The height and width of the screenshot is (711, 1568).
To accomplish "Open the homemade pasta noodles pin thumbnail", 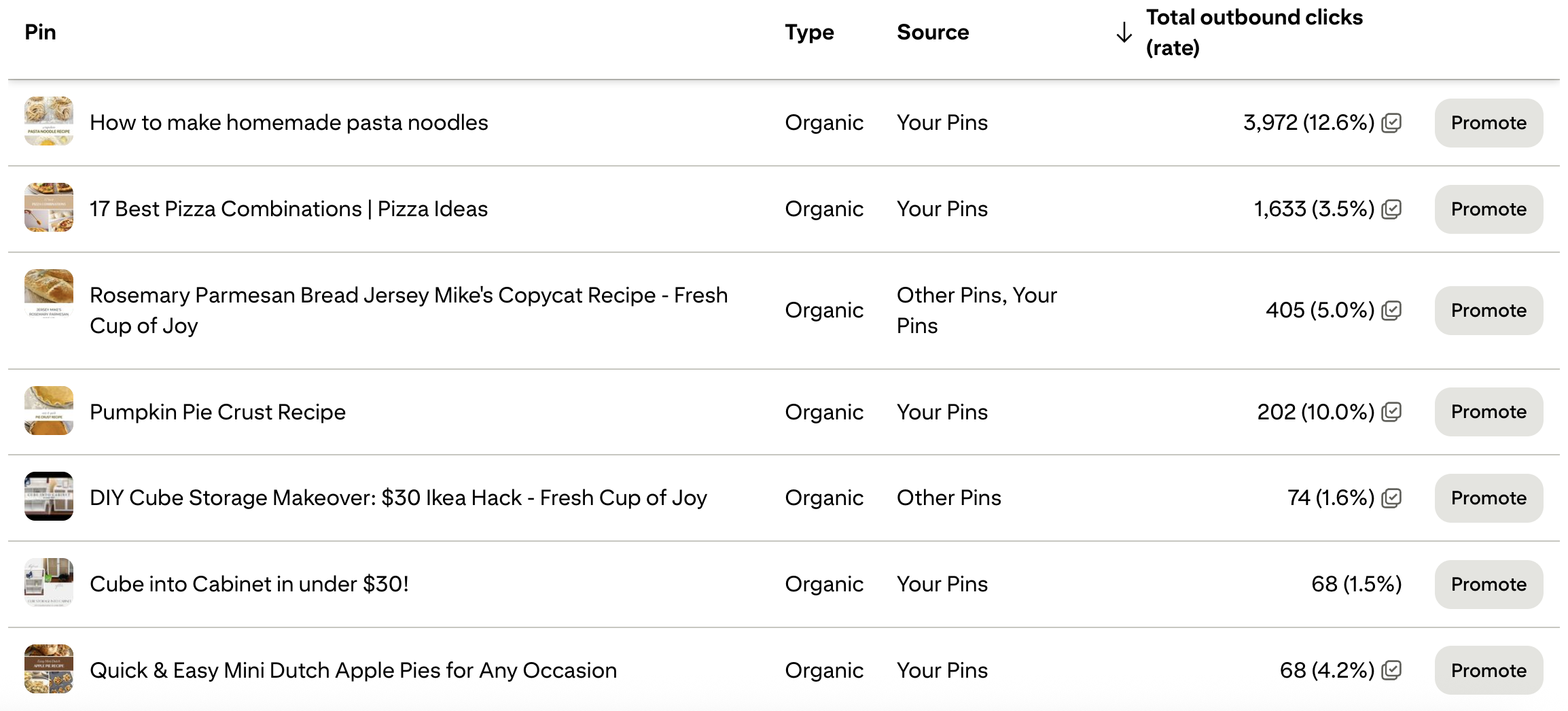I will 49,121.
